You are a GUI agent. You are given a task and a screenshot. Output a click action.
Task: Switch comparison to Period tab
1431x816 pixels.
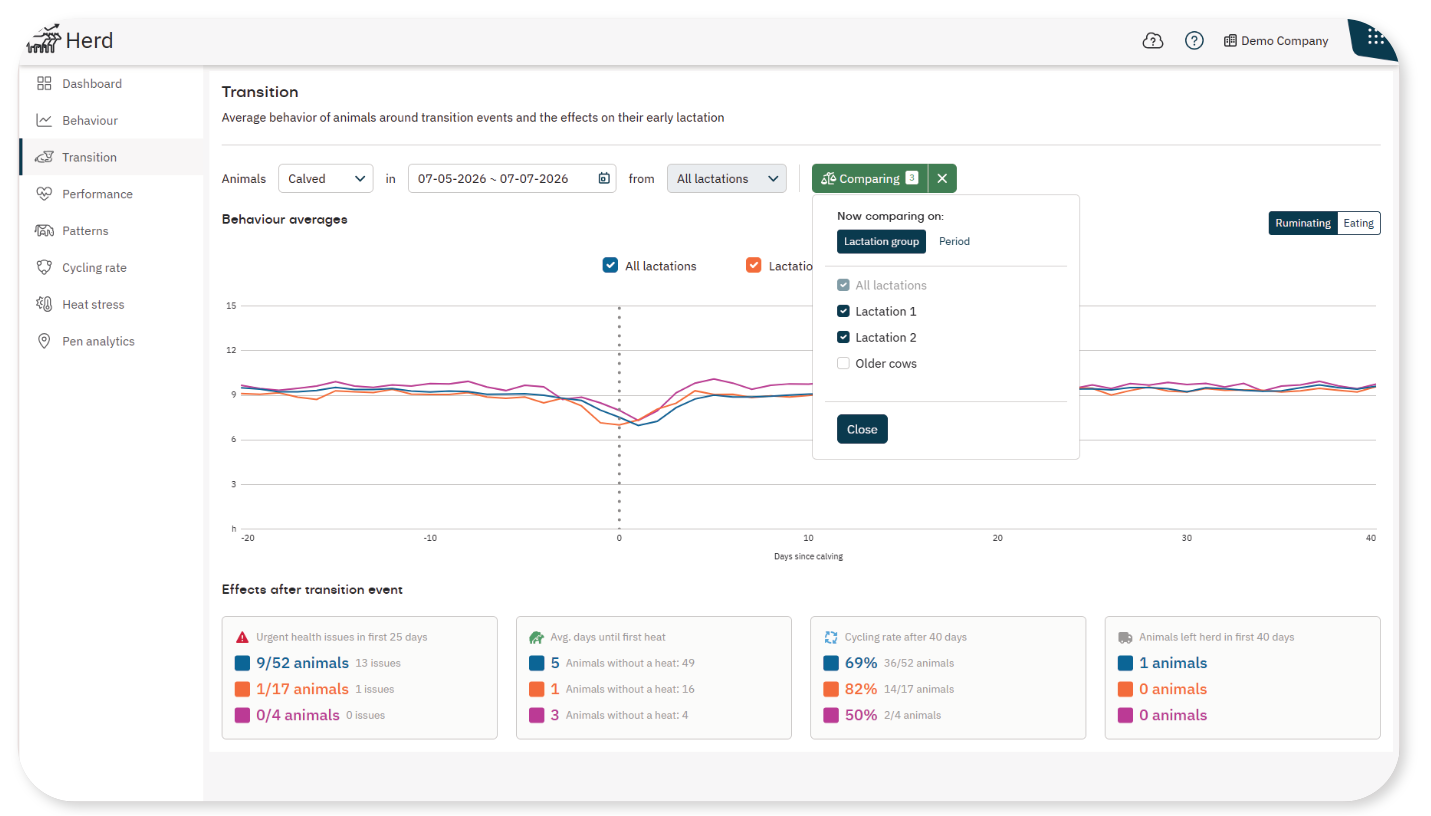pyautogui.click(x=954, y=241)
